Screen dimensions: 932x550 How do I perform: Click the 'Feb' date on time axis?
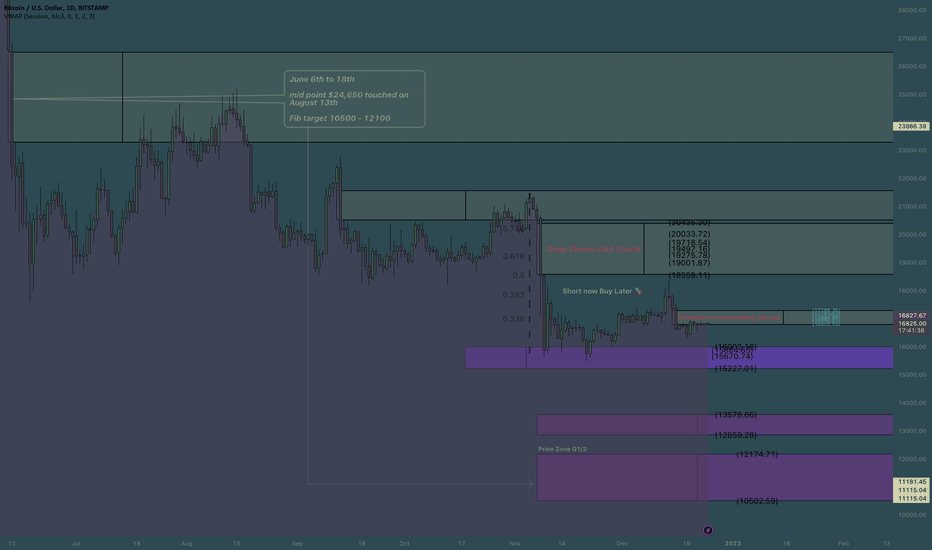(843, 543)
